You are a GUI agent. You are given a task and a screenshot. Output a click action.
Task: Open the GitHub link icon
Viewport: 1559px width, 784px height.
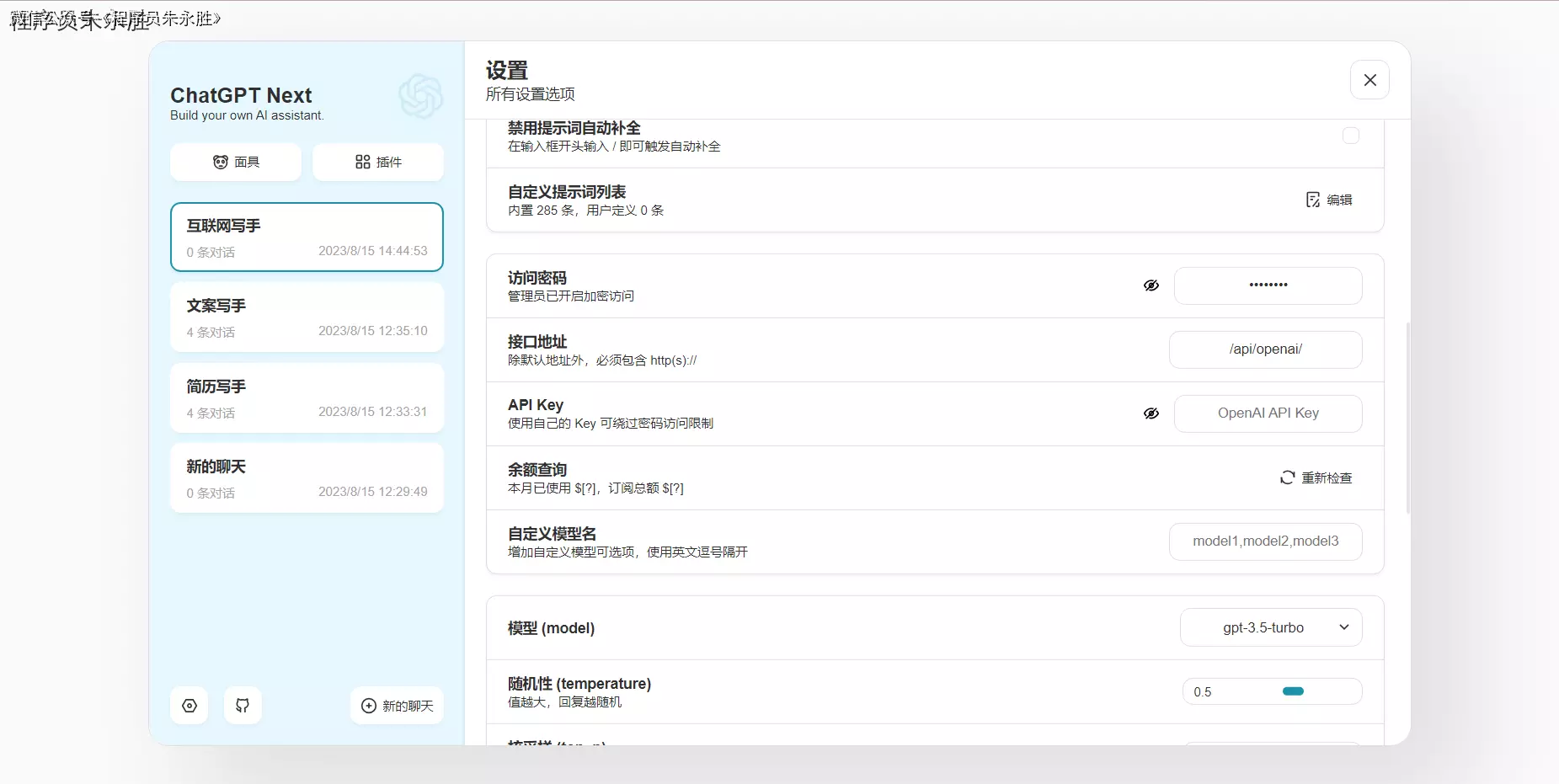(x=243, y=706)
